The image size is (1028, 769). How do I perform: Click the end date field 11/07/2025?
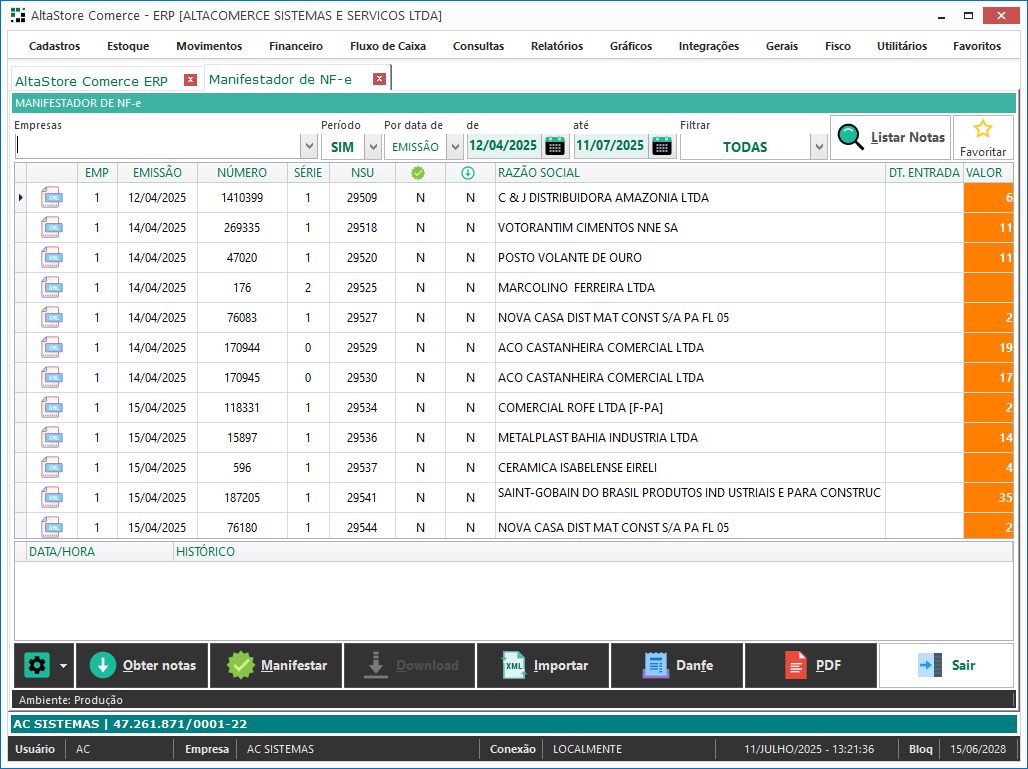click(611, 146)
